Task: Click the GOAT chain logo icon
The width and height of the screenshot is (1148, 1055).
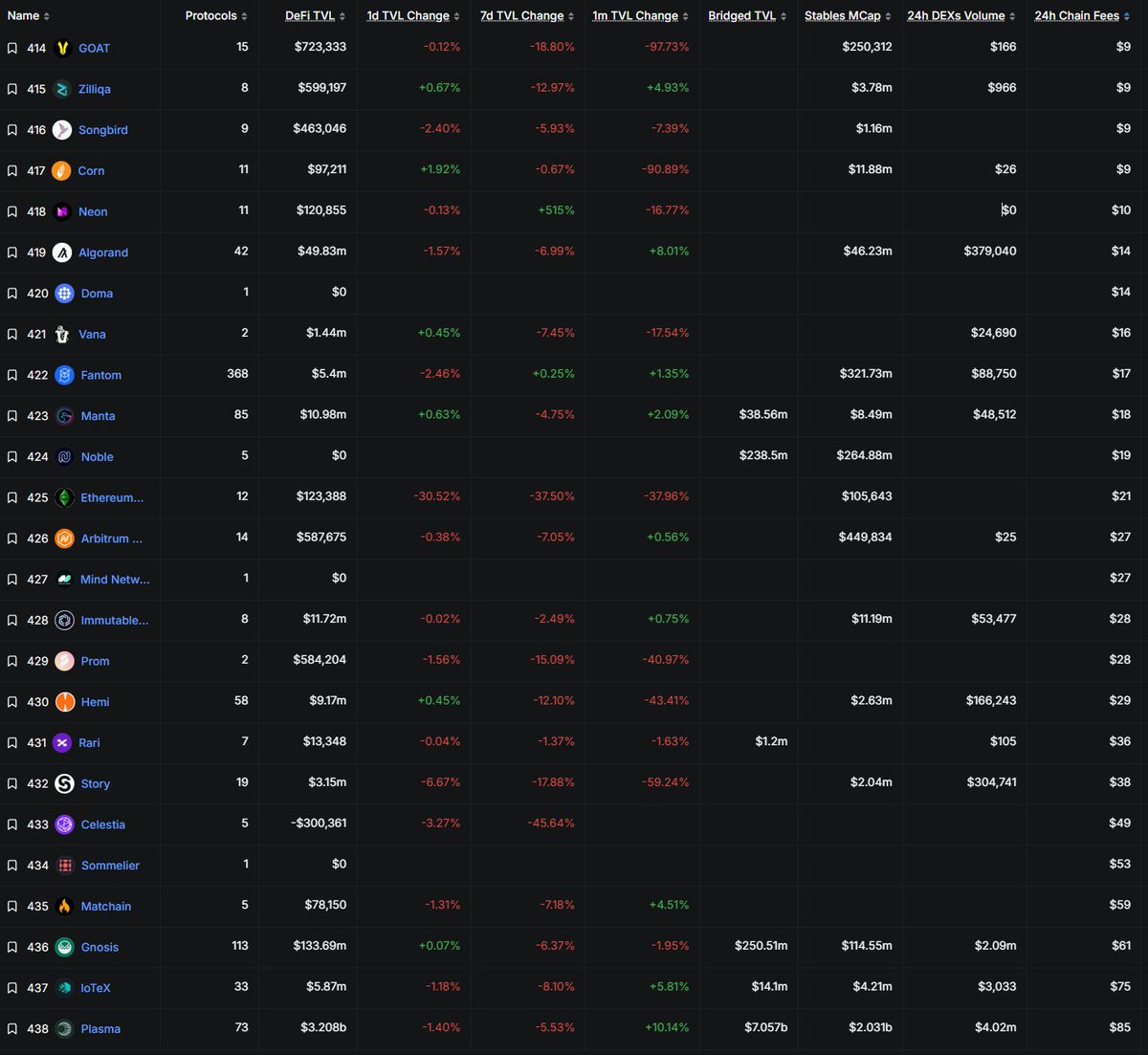Action: tap(63, 49)
